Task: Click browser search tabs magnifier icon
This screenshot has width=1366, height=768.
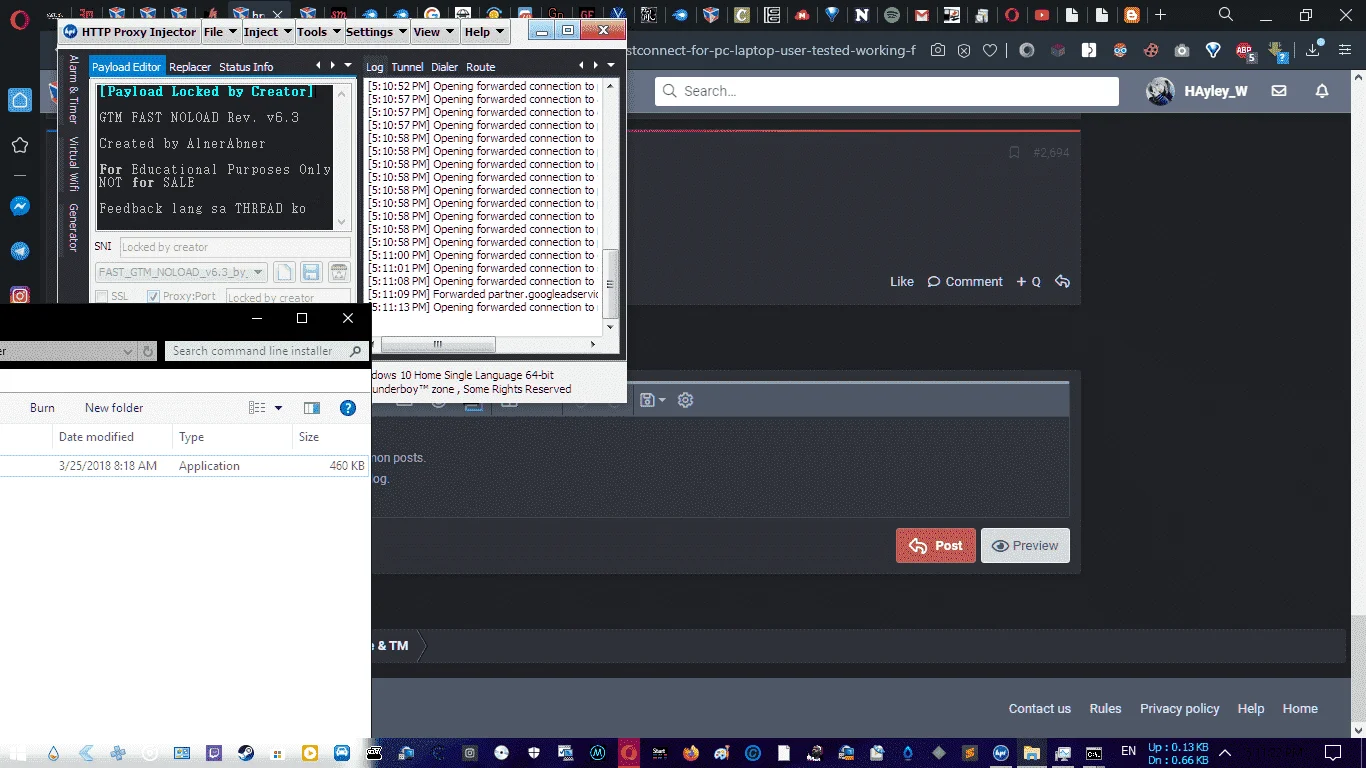Action: coord(1225,15)
